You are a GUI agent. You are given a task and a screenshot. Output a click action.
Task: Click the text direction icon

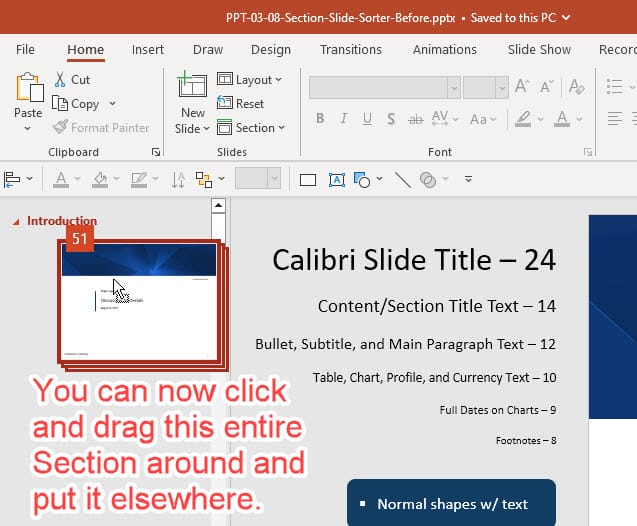[178, 179]
